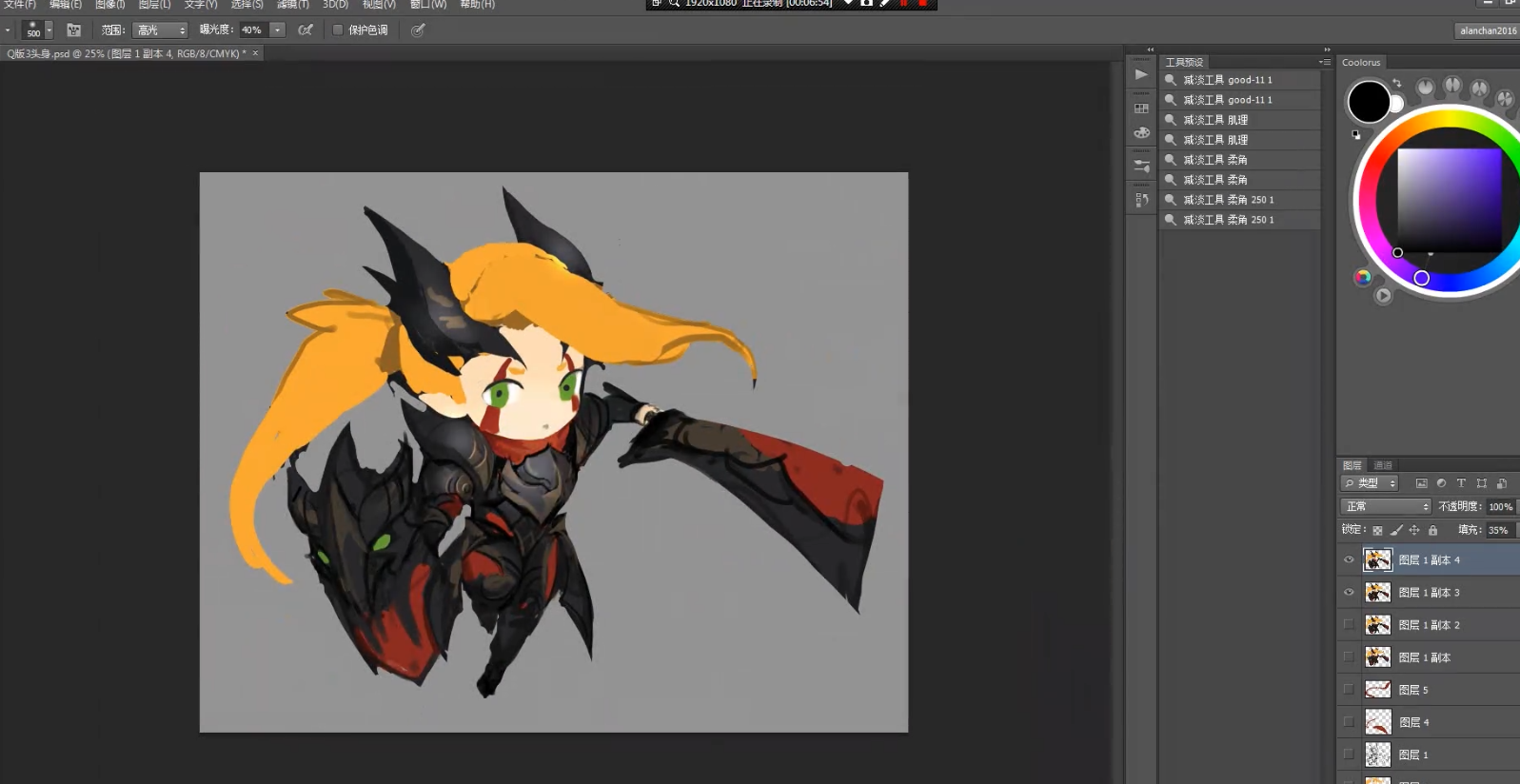The height and width of the screenshot is (784, 1520).
Task: Open the layout grid icon in side strip
Action: coord(1141,108)
